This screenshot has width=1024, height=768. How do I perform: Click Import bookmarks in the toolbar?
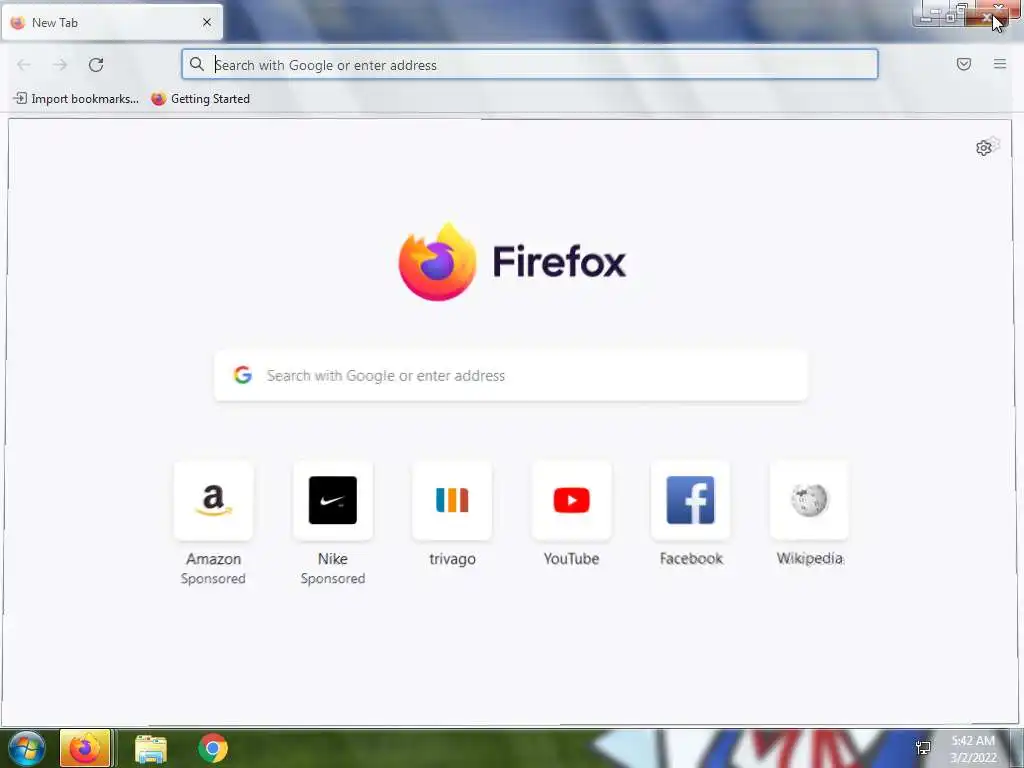point(76,99)
